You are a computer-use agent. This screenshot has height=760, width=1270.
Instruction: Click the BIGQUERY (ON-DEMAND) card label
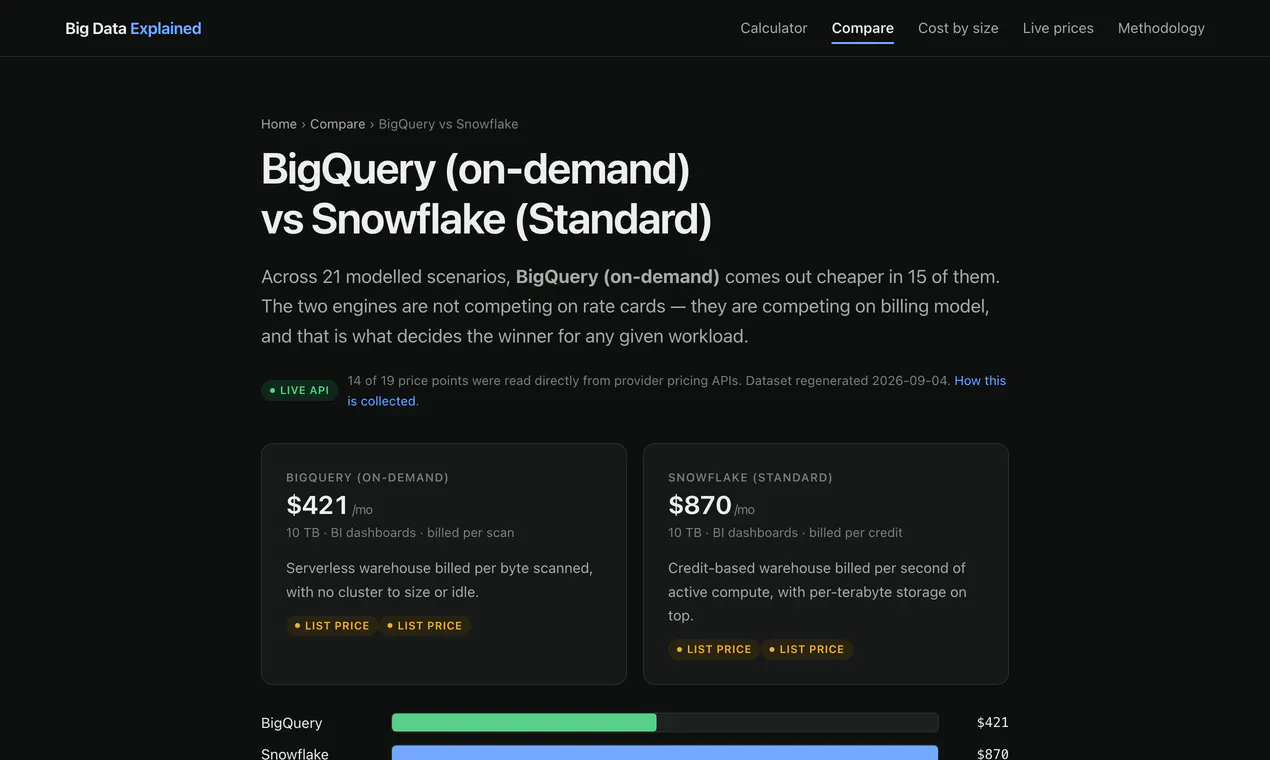click(367, 478)
